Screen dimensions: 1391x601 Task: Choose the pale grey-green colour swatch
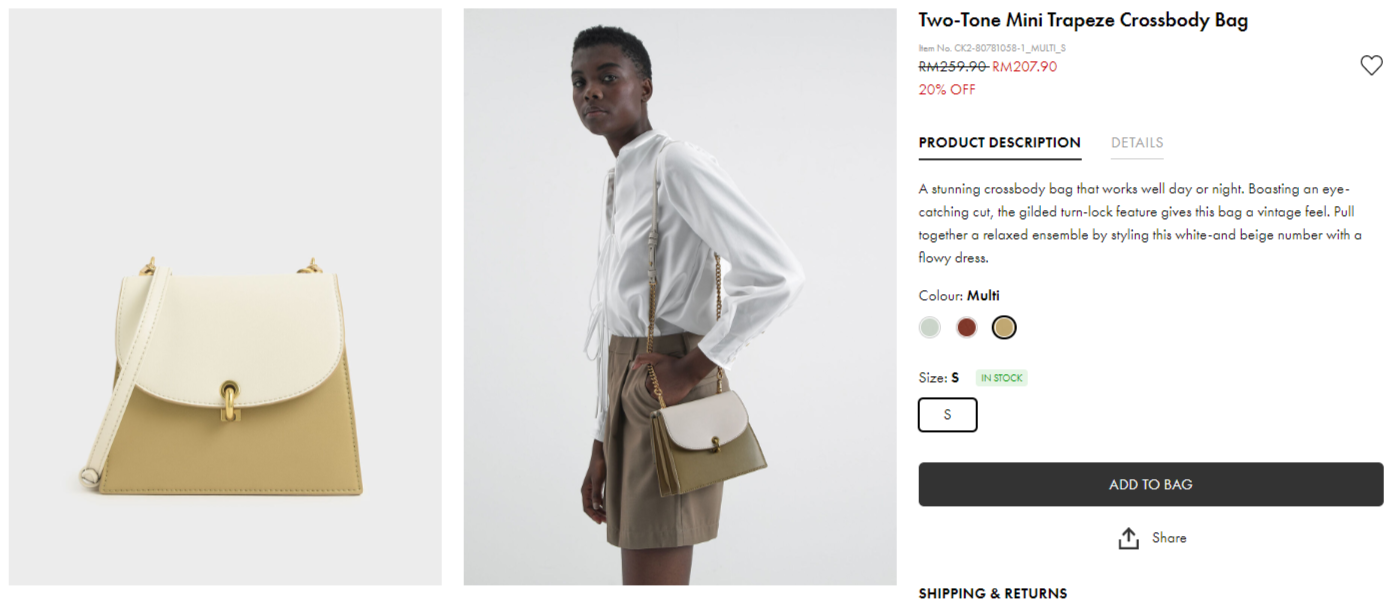pyautogui.click(x=930, y=327)
